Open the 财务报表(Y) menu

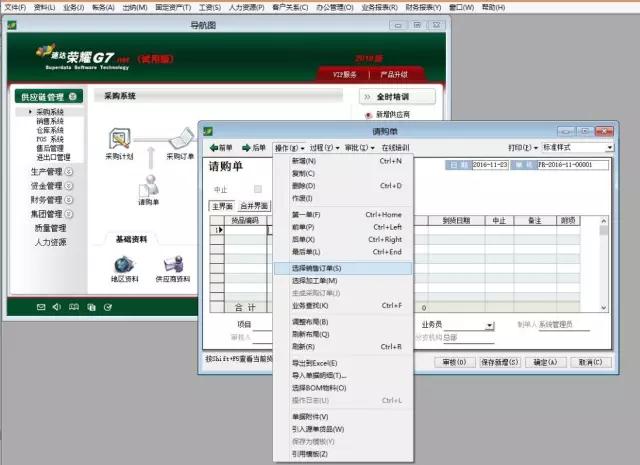(423, 7)
